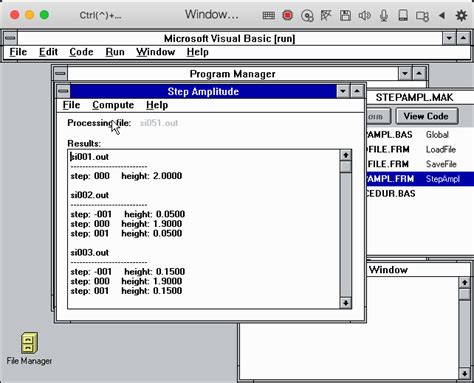Click Step Amplitude maximize up-arrow button
Image resolution: width=474 pixels, height=383 pixels.
pos(357,91)
